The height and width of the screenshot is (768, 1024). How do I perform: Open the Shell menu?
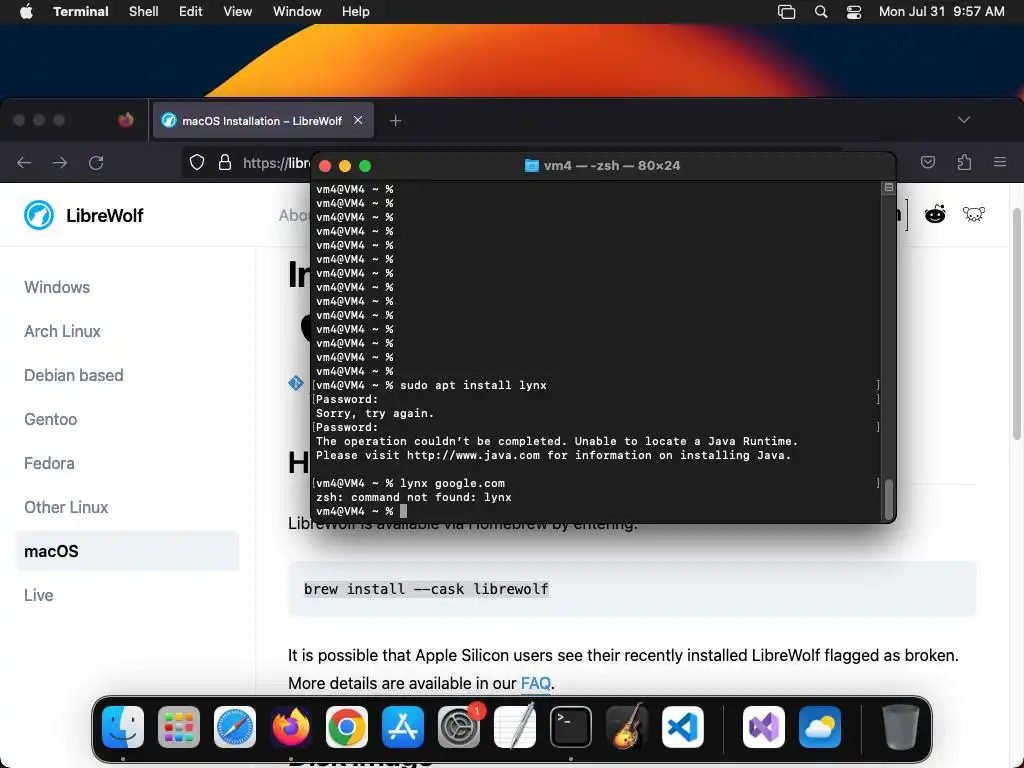click(144, 12)
